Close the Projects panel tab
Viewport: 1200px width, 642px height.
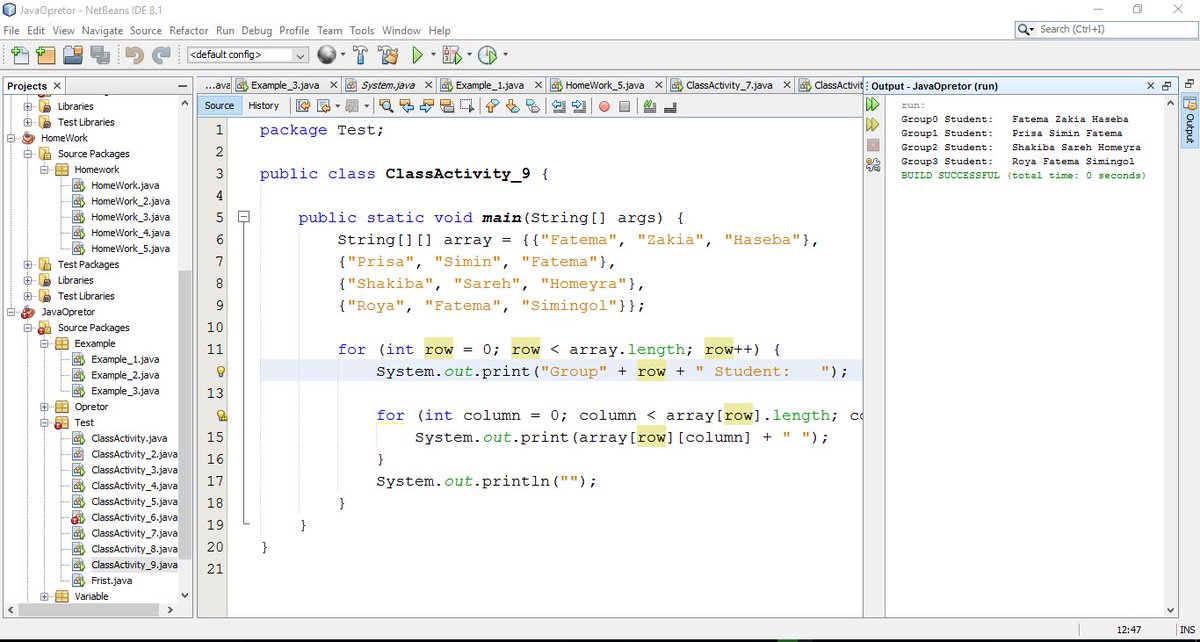[x=56, y=86]
